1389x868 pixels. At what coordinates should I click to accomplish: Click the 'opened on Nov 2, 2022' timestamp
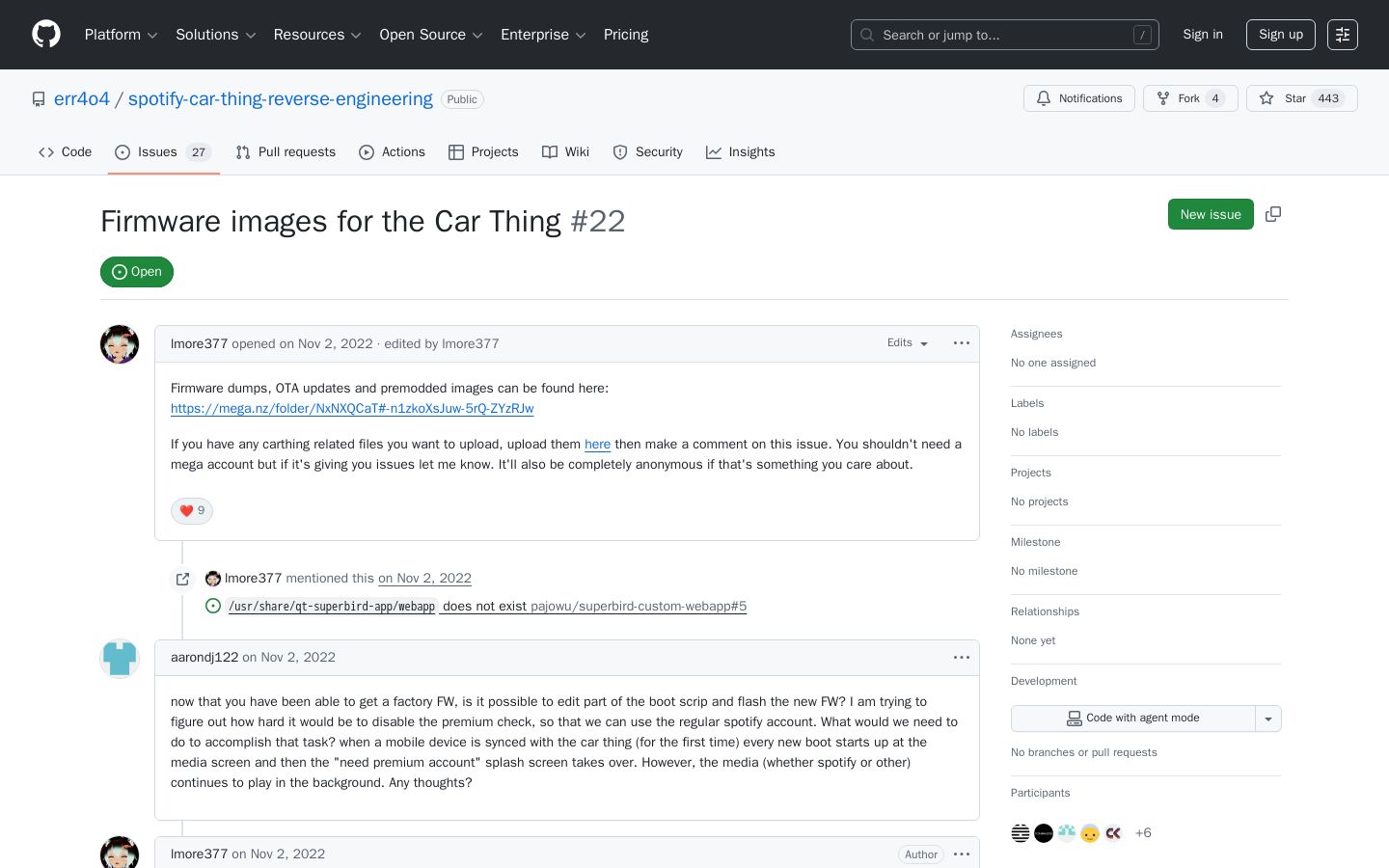click(302, 344)
